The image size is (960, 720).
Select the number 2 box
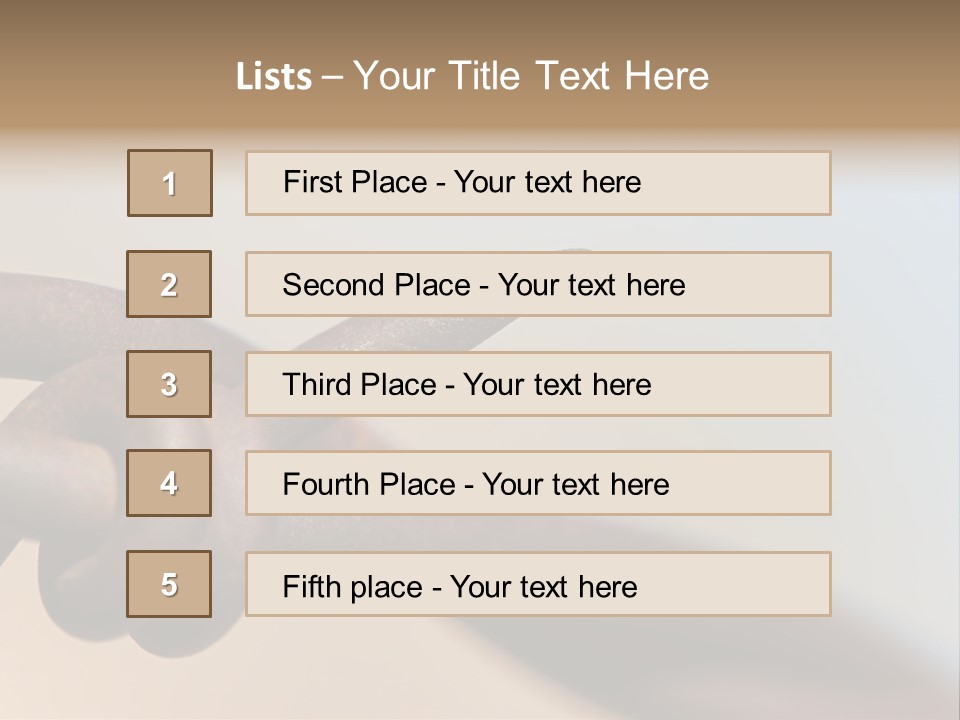point(169,284)
